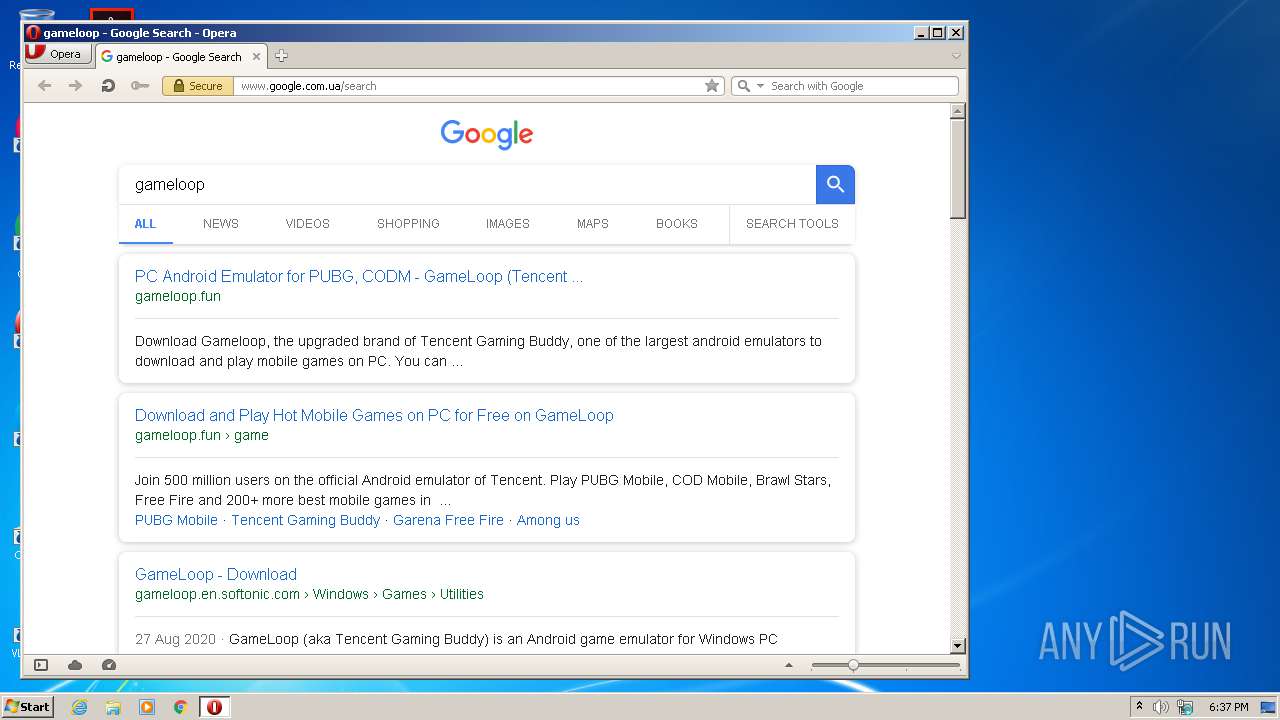
Task: Click the Secure padlock badge
Action: coord(198,86)
